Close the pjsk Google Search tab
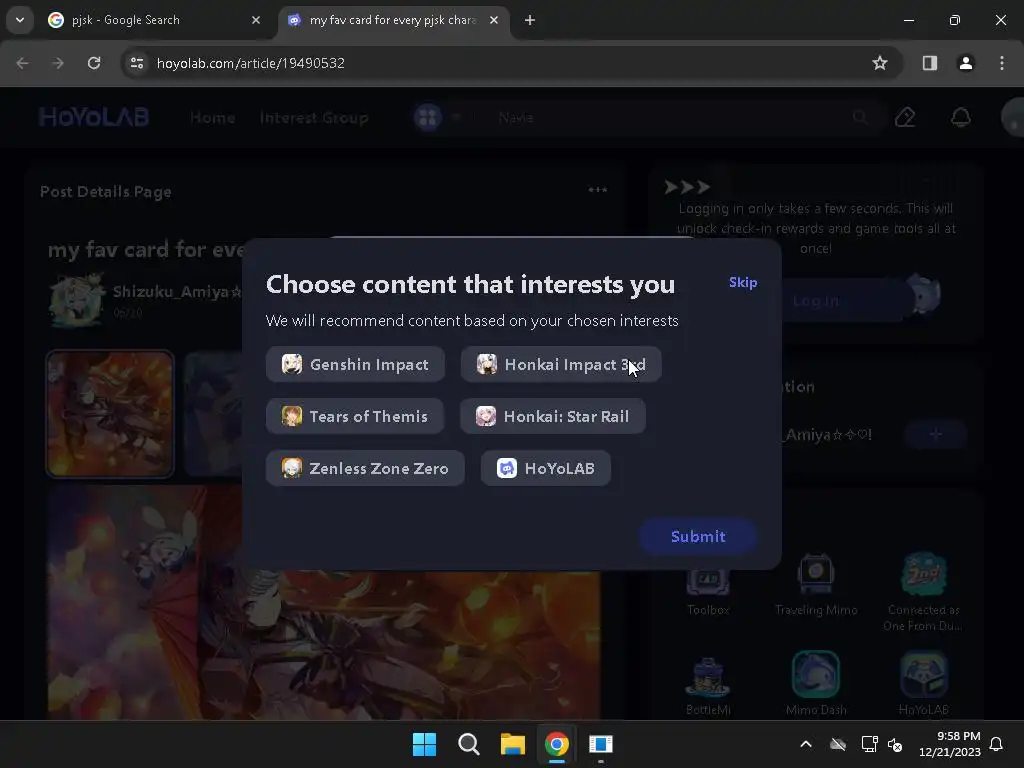 pyautogui.click(x=256, y=20)
